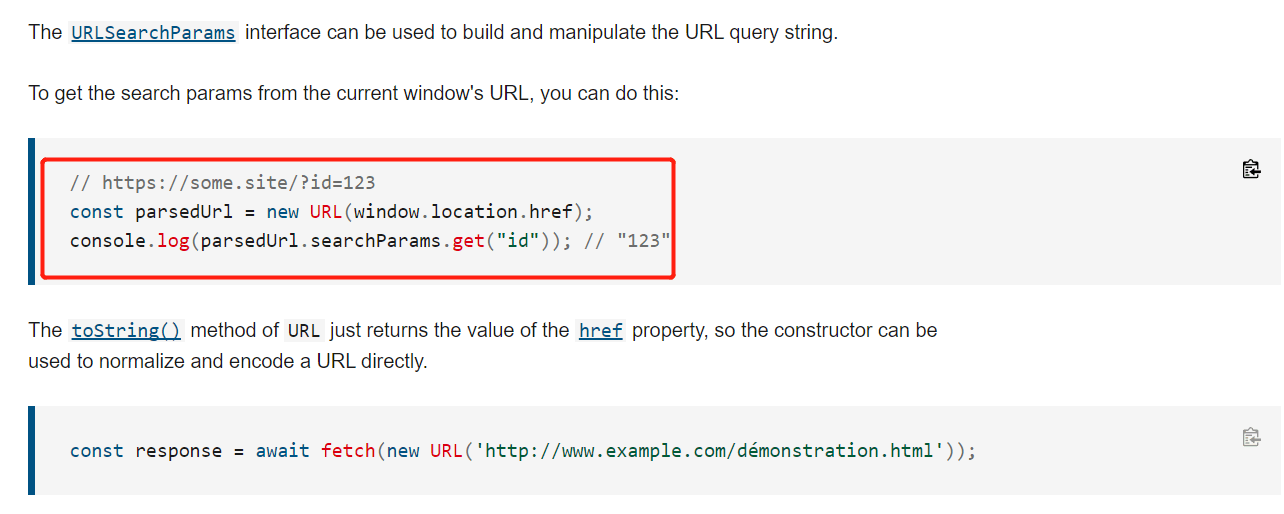Image resolution: width=1284 pixels, height=514 pixels.
Task: Click the sentence about the current window's URL
Action: point(354,94)
